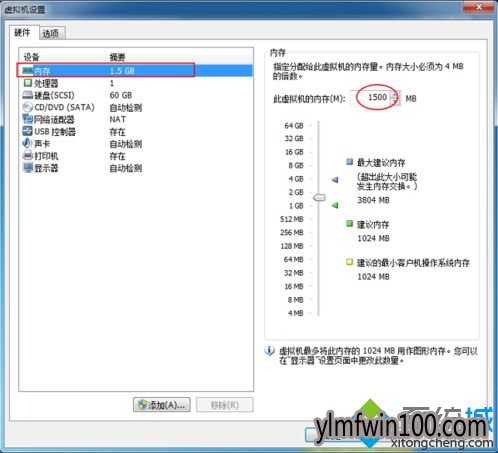The height and width of the screenshot is (453, 498).
Task: Select the 硬盘(SCSI) hard disk icon
Action: (28, 95)
